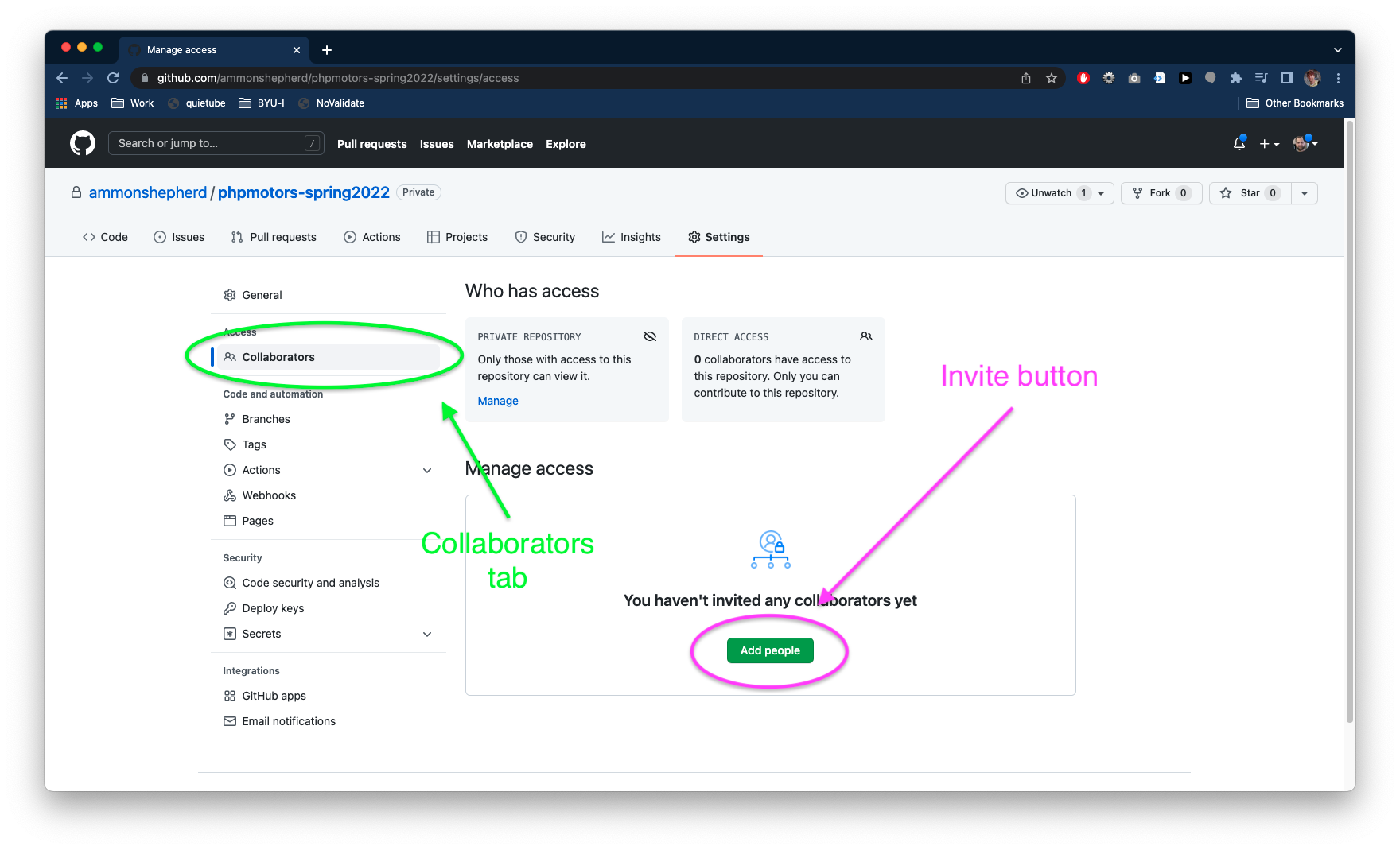Switch to the repository Issues tab
Image resolution: width=1400 pixels, height=850 pixels.
179,237
